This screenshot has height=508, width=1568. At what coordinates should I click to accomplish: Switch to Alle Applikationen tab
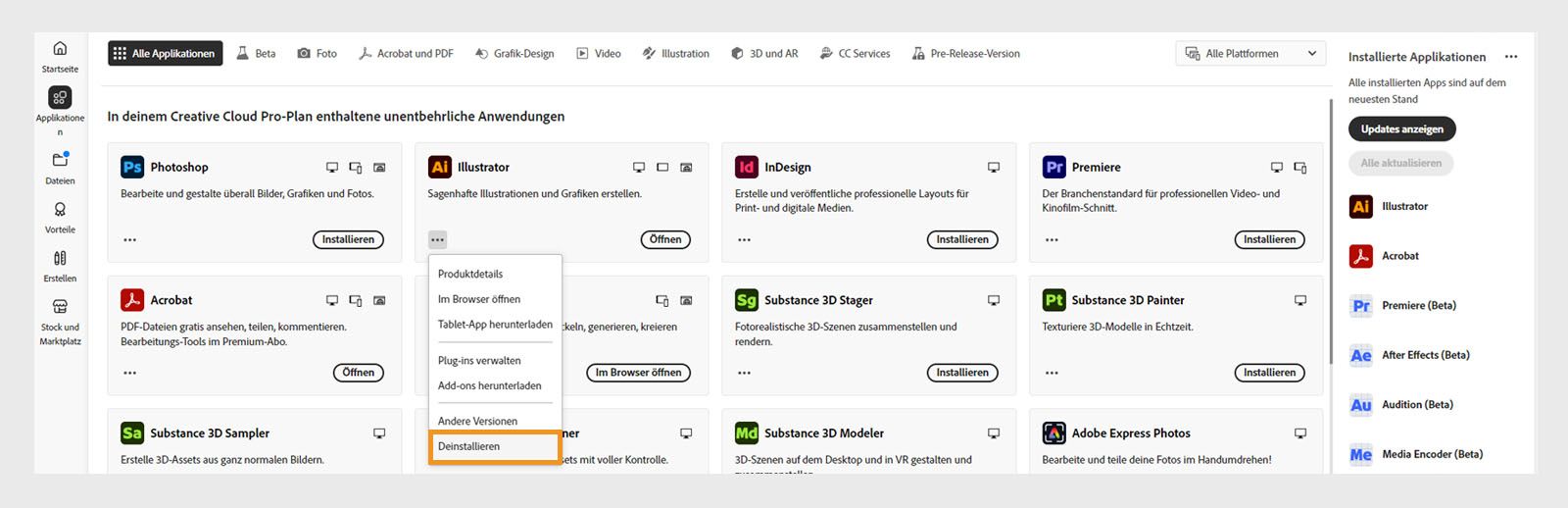165,53
